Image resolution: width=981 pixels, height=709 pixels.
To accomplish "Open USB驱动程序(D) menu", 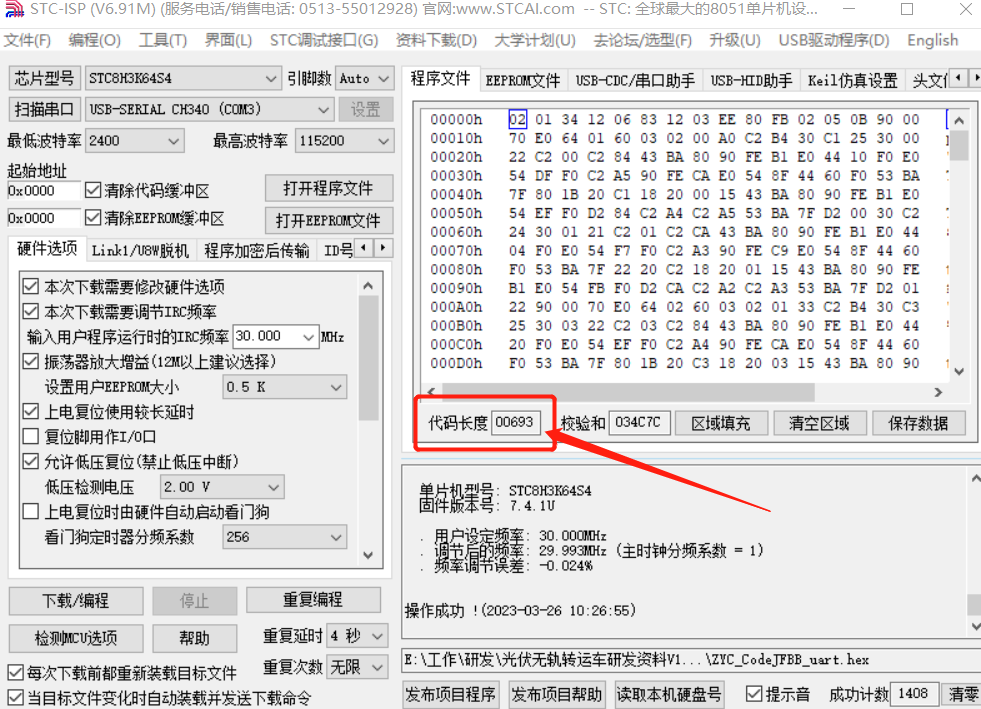I will (x=833, y=41).
